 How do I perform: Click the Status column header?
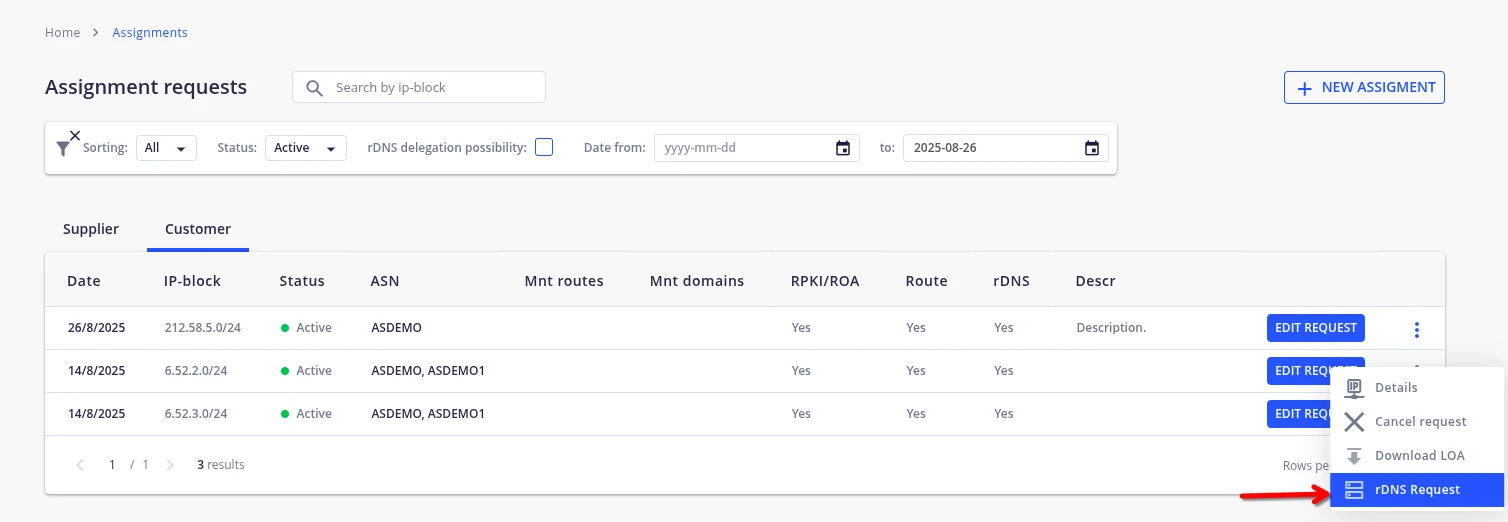click(302, 281)
